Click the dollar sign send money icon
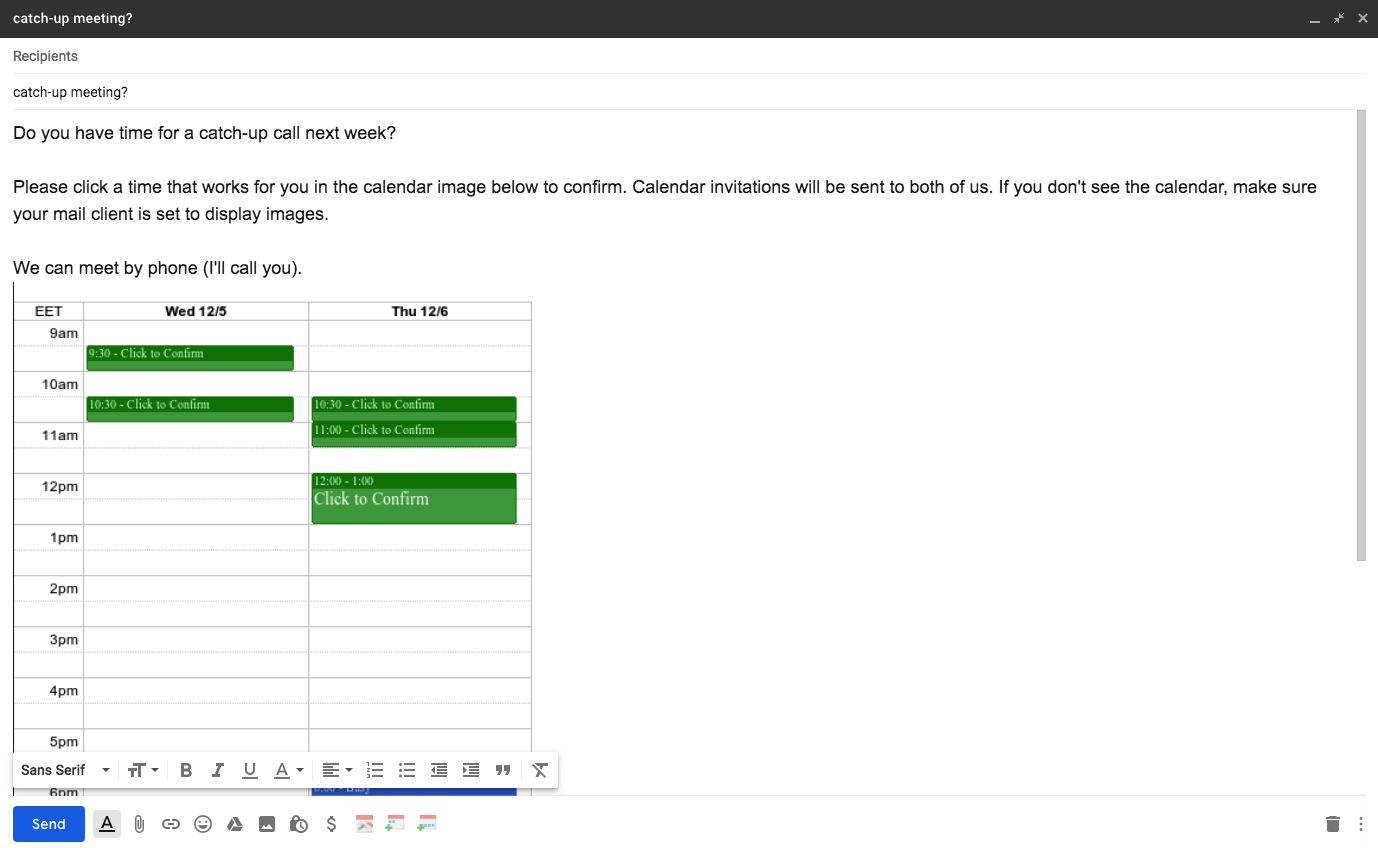Image resolution: width=1378 pixels, height=848 pixels. 331,824
